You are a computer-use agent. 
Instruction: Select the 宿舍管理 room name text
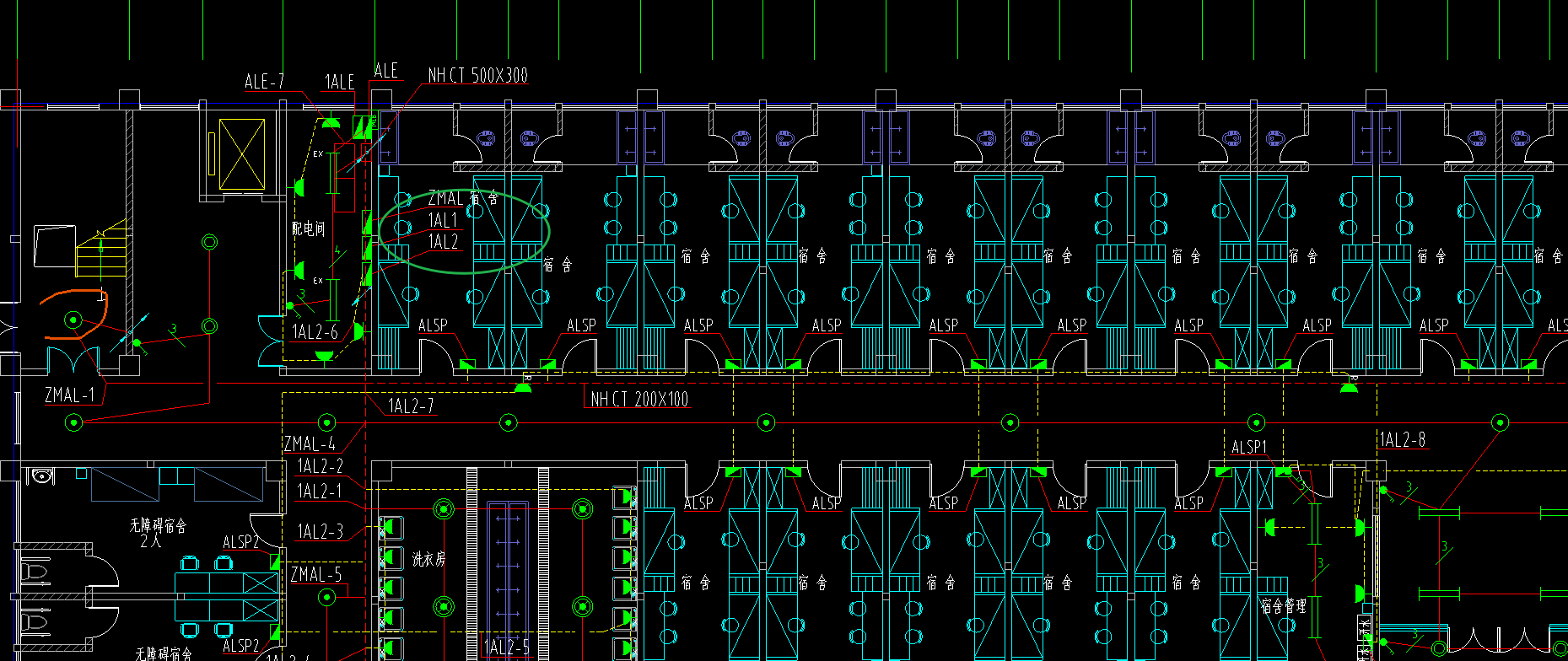click(1284, 605)
